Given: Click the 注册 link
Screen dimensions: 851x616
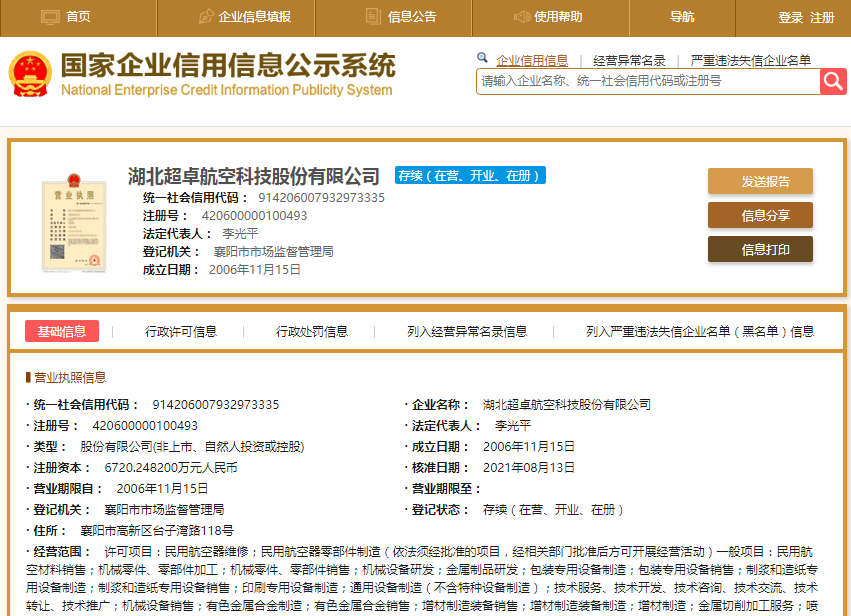Looking at the screenshot, I should (x=822, y=18).
